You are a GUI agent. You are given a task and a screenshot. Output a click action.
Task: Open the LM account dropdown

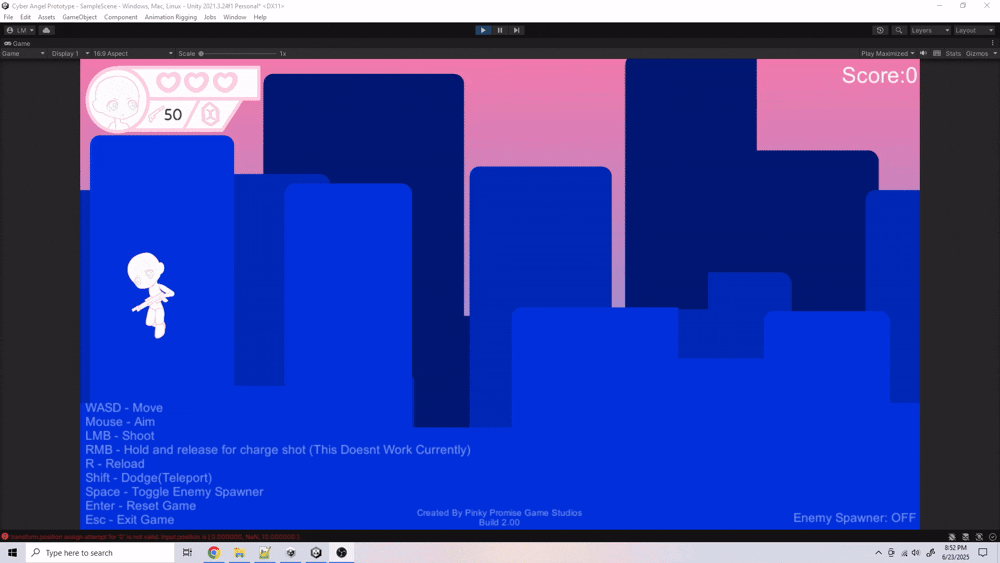coord(20,30)
